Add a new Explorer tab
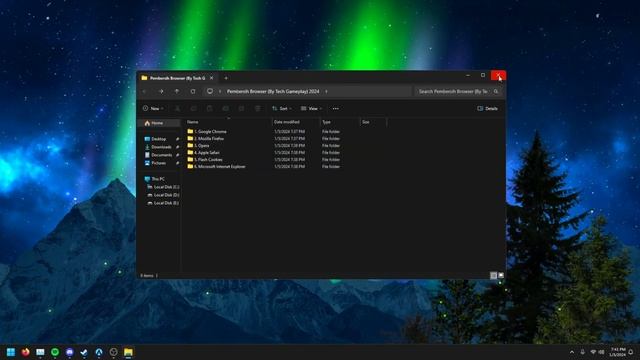This screenshot has width=640, height=360. (226, 78)
